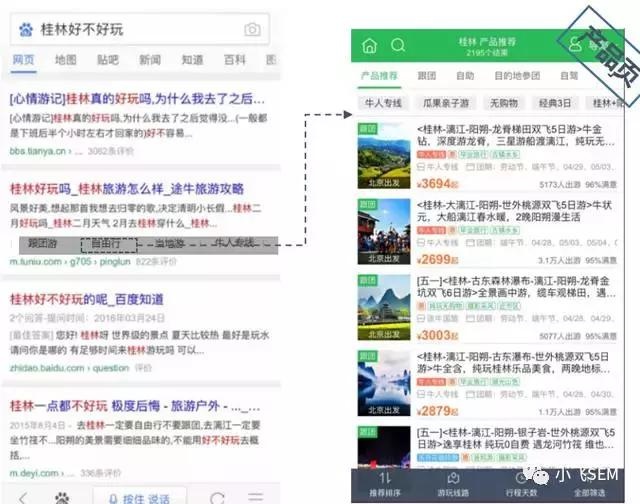Image resolution: width=640 pixels, height=504 pixels.
Task: Select the 跟团 product tab
Action: coord(426,75)
